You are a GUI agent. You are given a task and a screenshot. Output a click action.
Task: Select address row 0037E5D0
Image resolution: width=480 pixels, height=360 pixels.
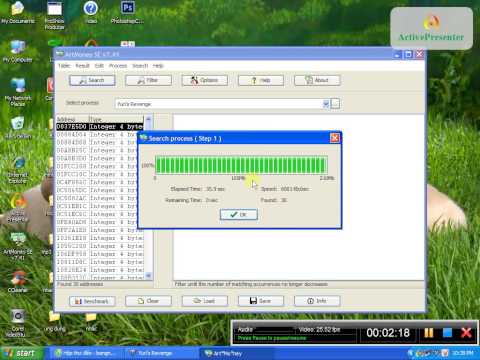point(100,127)
